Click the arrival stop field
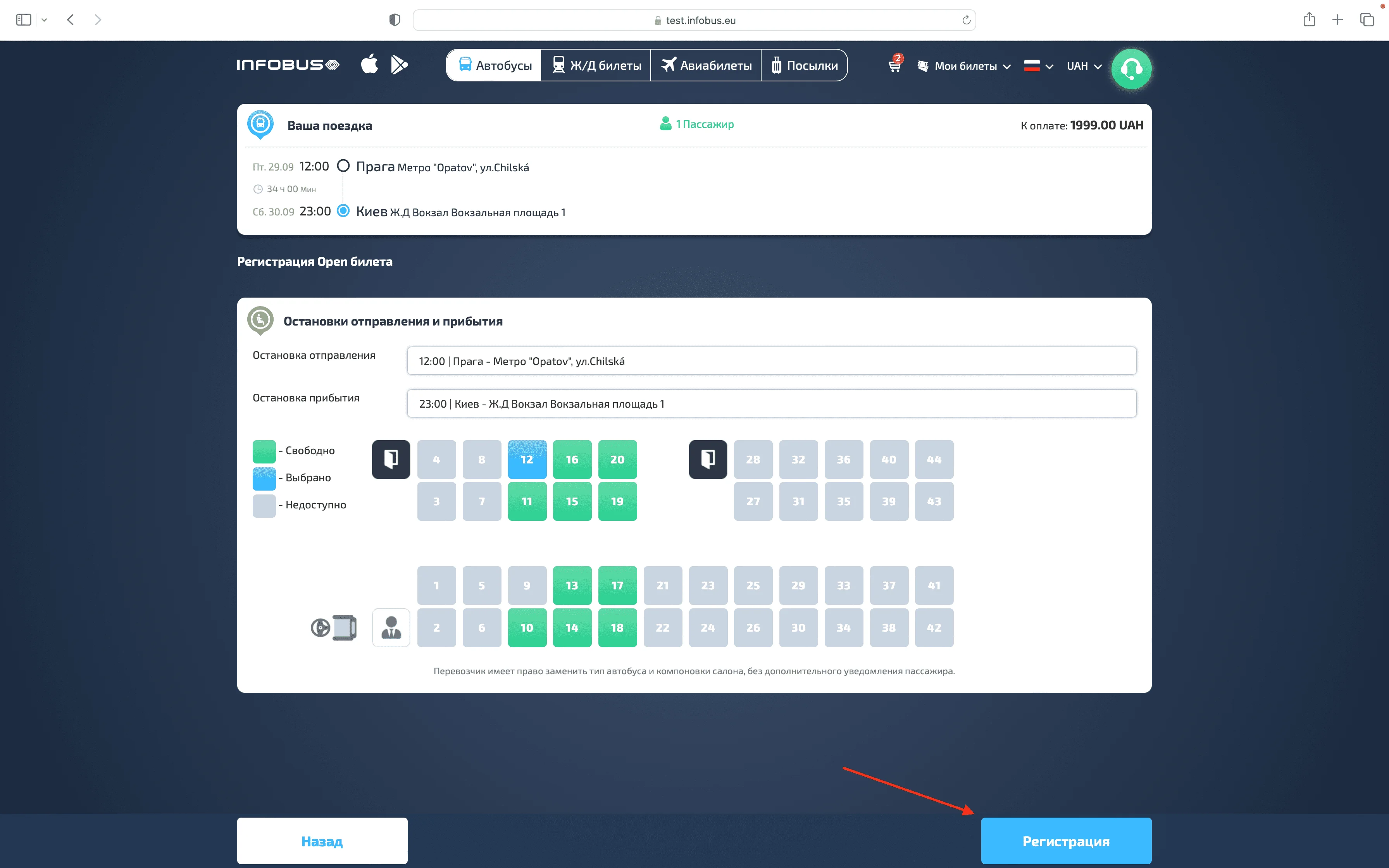Image resolution: width=1389 pixels, height=868 pixels. (x=771, y=403)
